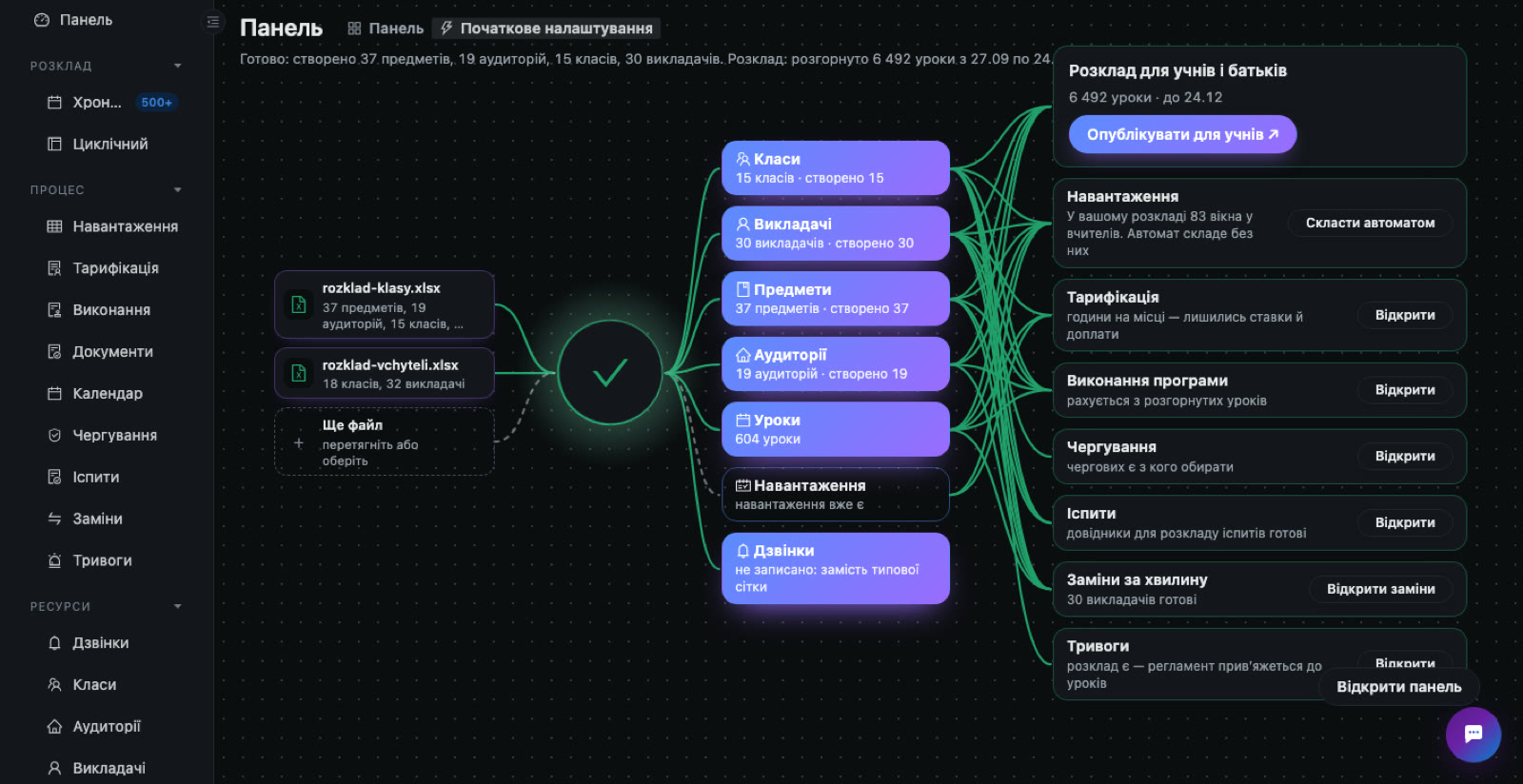Click the Дзвінки bell icon in the sidebar

pyautogui.click(x=54, y=643)
